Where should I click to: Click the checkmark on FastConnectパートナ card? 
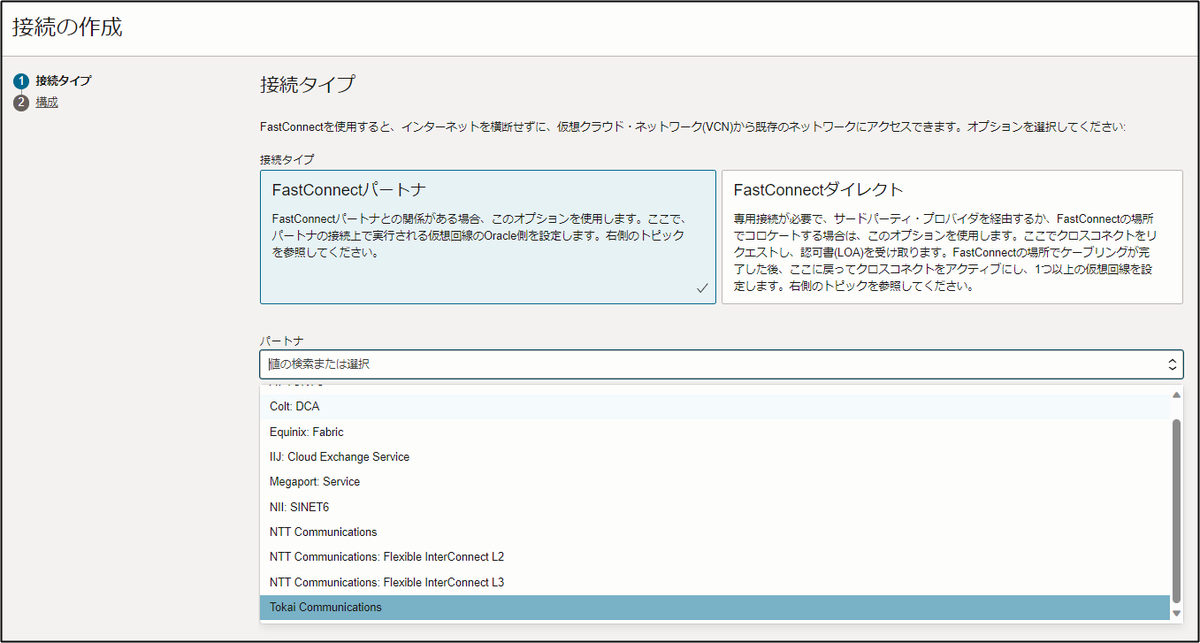(x=702, y=288)
